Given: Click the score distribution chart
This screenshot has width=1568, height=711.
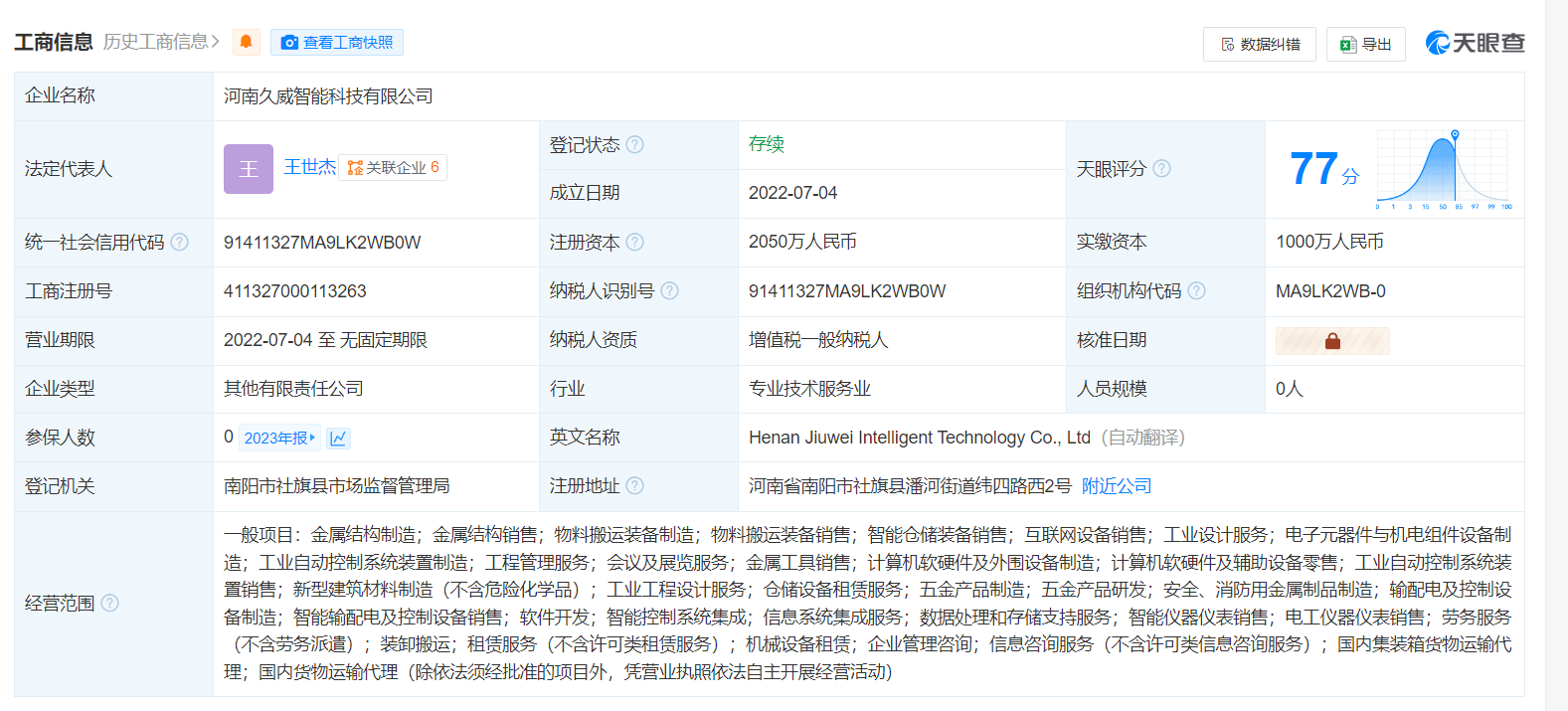Looking at the screenshot, I should click(1444, 169).
